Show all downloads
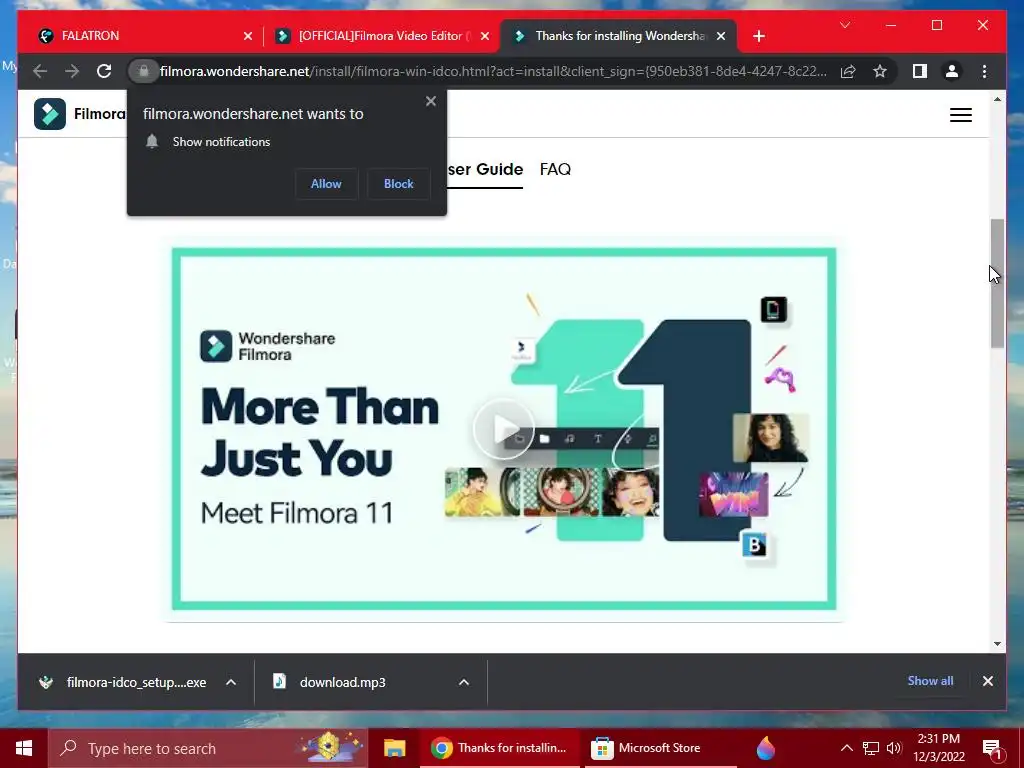Screen dimensions: 1024x768 pos(930,681)
